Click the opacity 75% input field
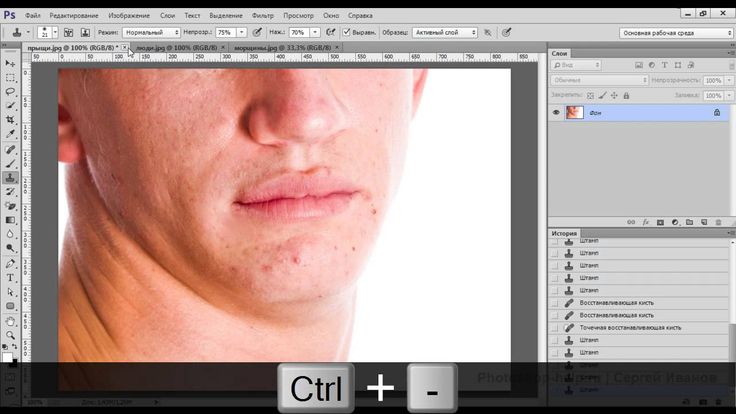736x414 pixels. click(226, 32)
